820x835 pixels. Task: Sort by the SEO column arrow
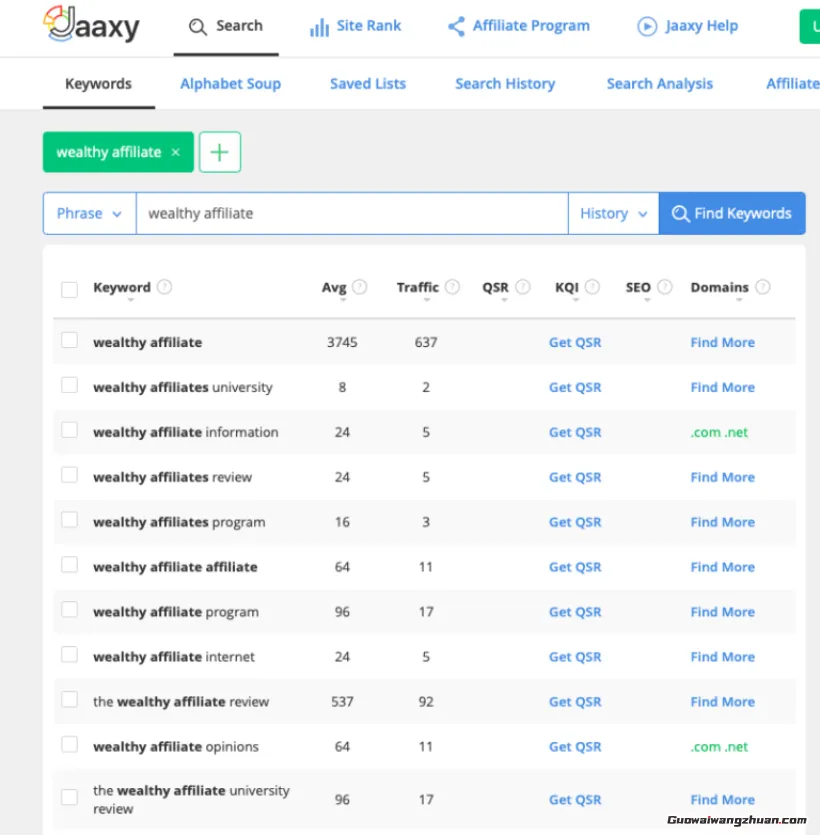point(647,300)
